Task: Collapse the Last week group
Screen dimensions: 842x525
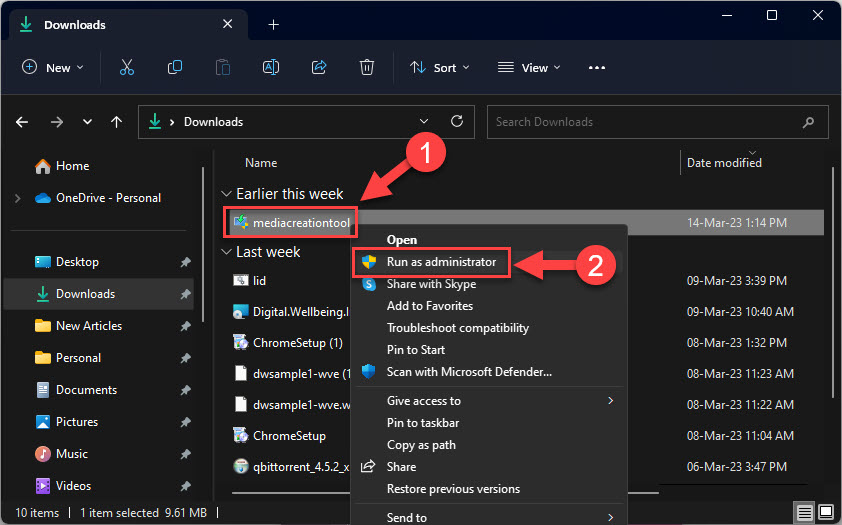Action: coord(227,252)
